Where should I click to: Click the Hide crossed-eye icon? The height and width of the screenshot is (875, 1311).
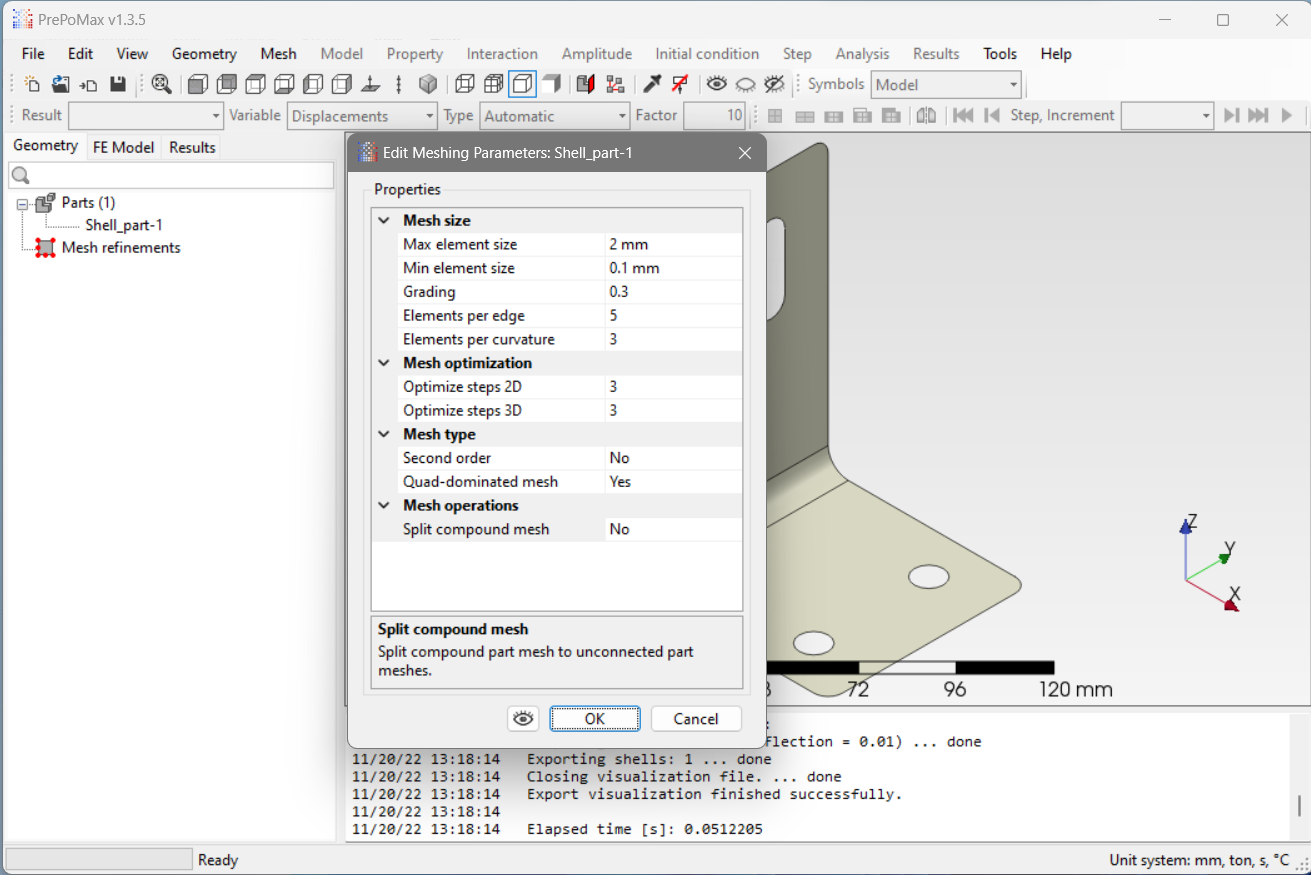pyautogui.click(x=774, y=84)
